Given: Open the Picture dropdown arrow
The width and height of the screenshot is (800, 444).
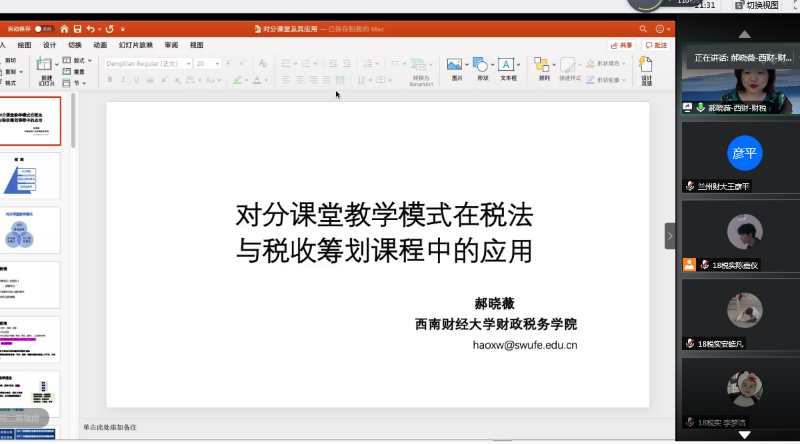Looking at the screenshot, I should tap(466, 65).
